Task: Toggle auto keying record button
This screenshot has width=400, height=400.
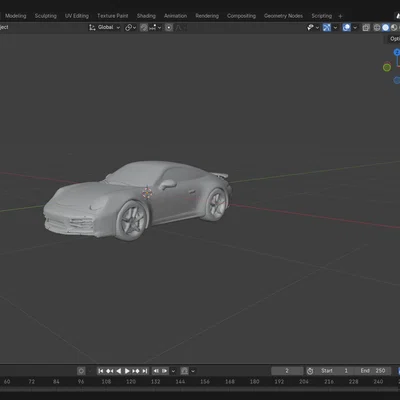Action: (x=81, y=371)
